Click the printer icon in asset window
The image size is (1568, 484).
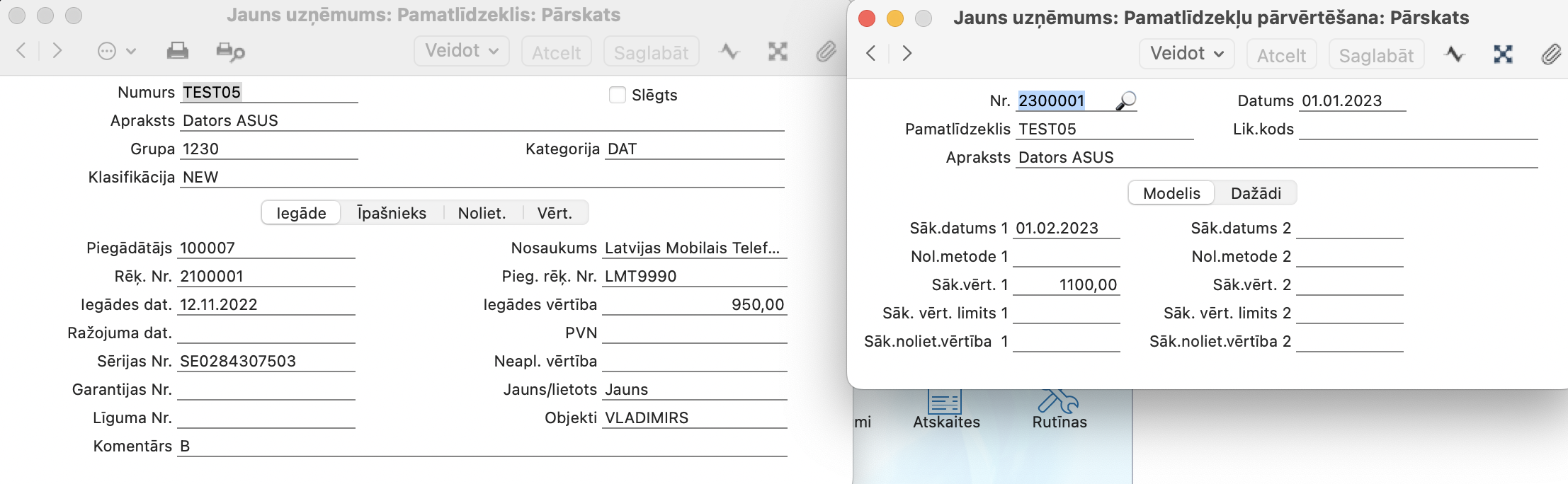click(x=177, y=51)
